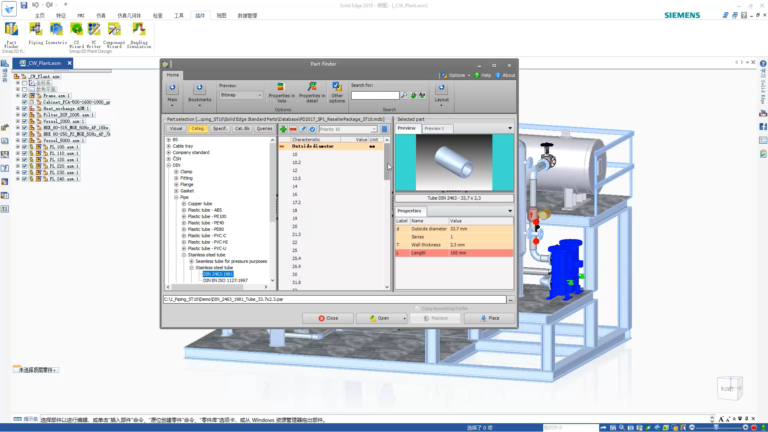
Task: Uncheck the Vessel_5000.asm:1 checkbox
Action: point(24,140)
